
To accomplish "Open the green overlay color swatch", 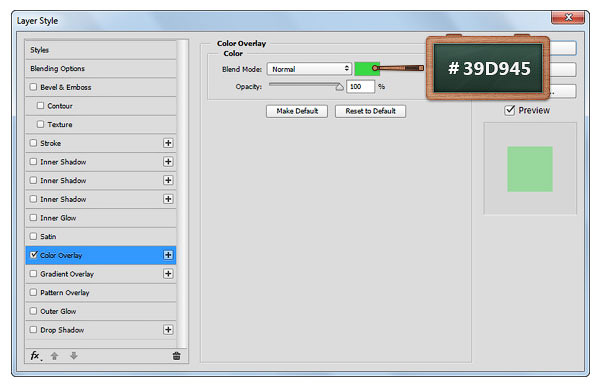I will pyautogui.click(x=367, y=69).
